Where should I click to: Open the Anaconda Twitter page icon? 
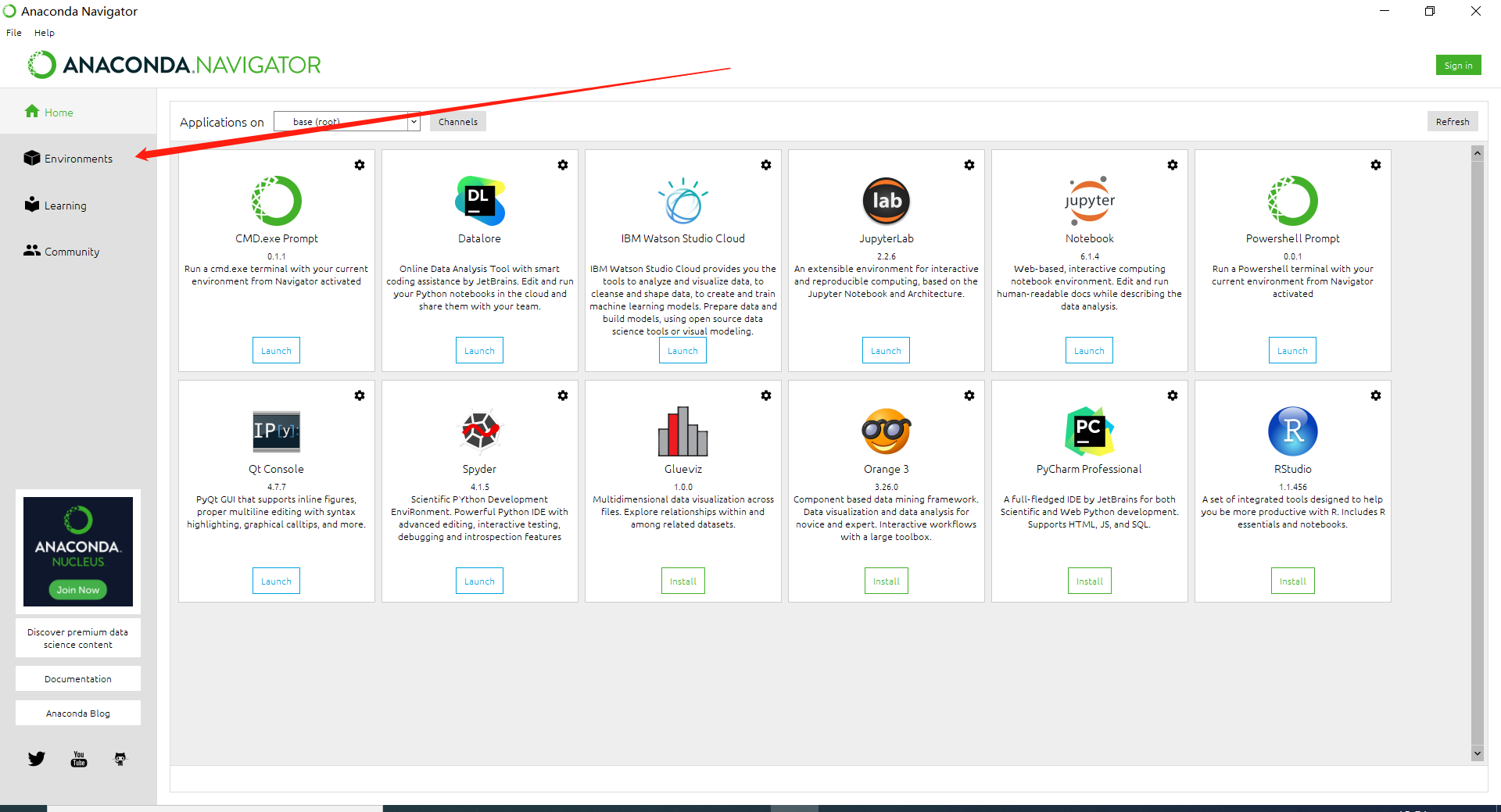click(37, 759)
